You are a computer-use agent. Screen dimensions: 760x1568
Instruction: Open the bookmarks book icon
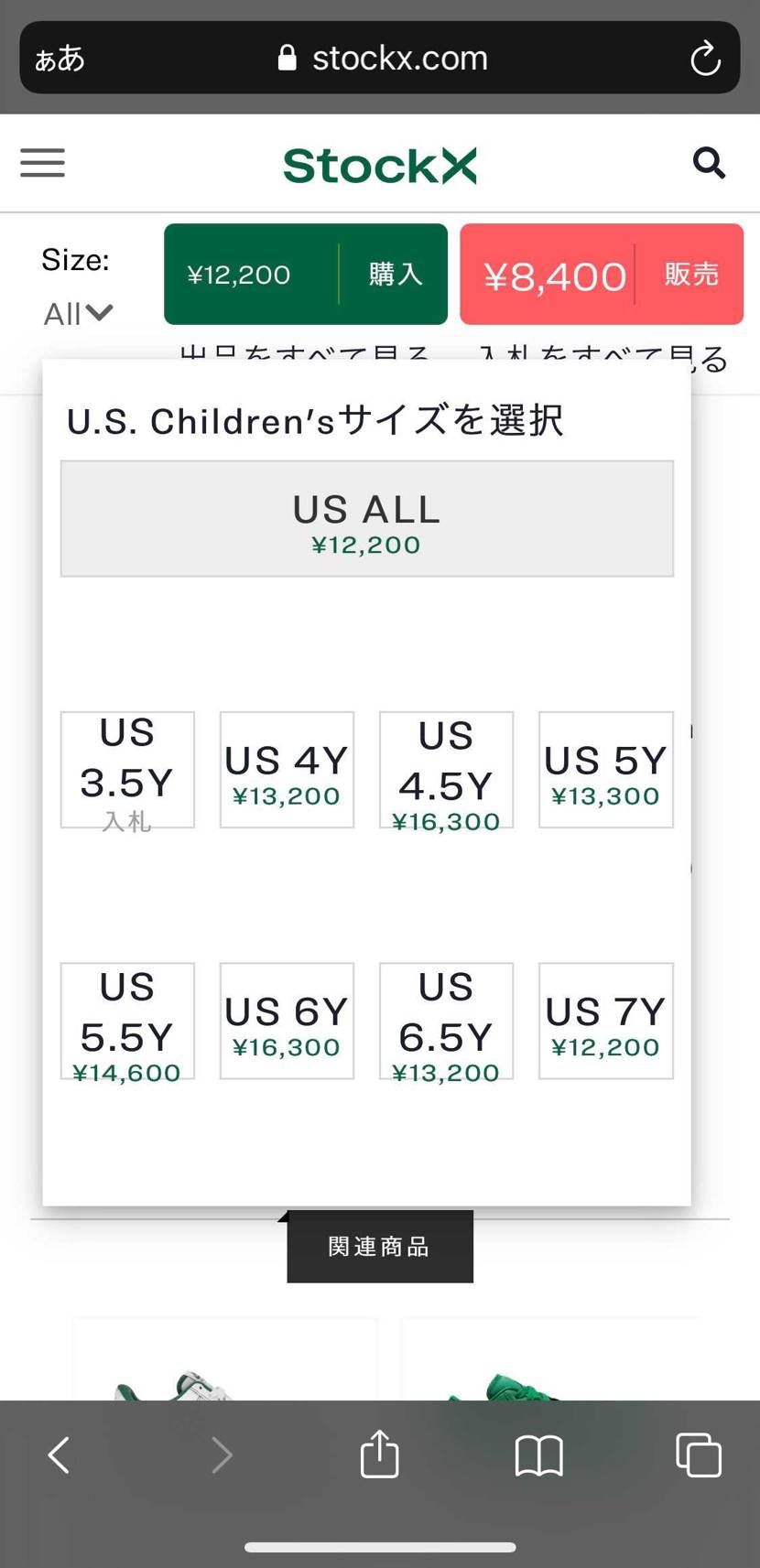[x=539, y=1454]
